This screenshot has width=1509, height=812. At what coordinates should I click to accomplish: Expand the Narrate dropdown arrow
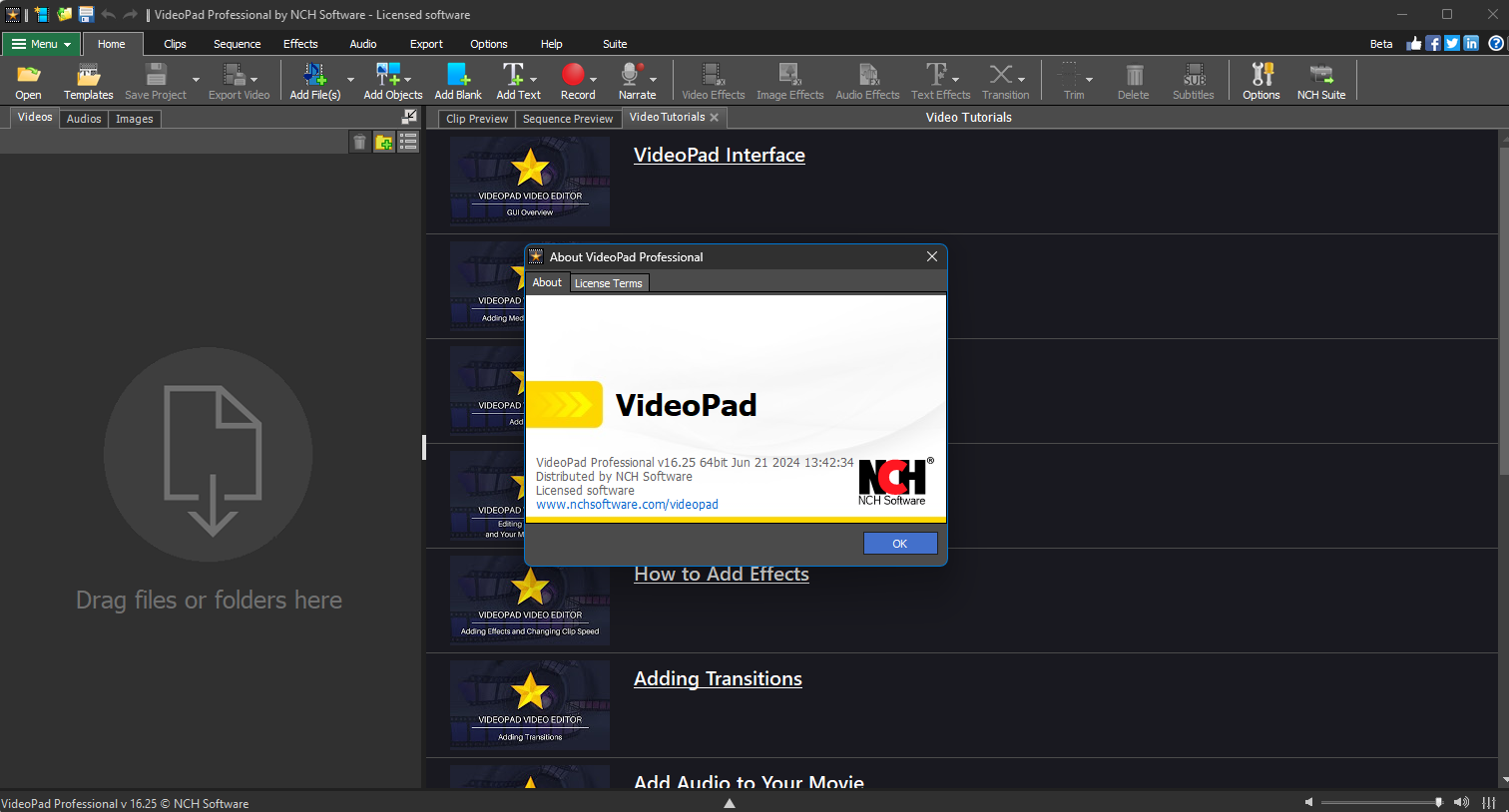654,80
